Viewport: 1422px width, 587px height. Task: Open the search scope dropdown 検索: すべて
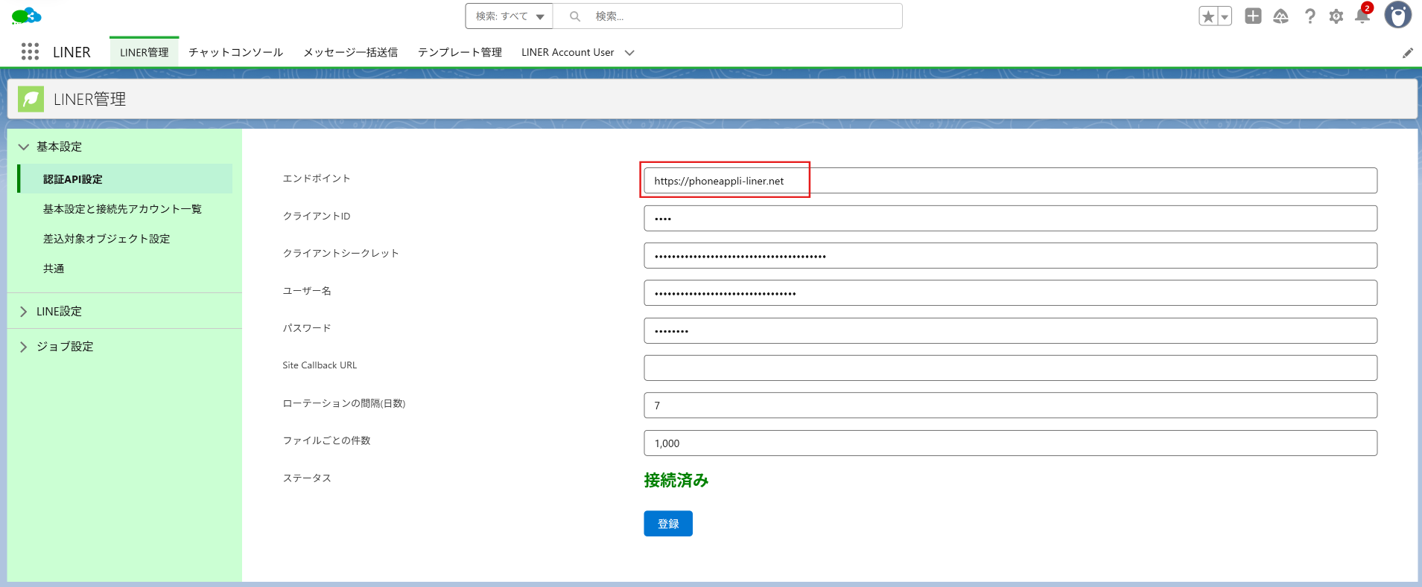pos(510,16)
